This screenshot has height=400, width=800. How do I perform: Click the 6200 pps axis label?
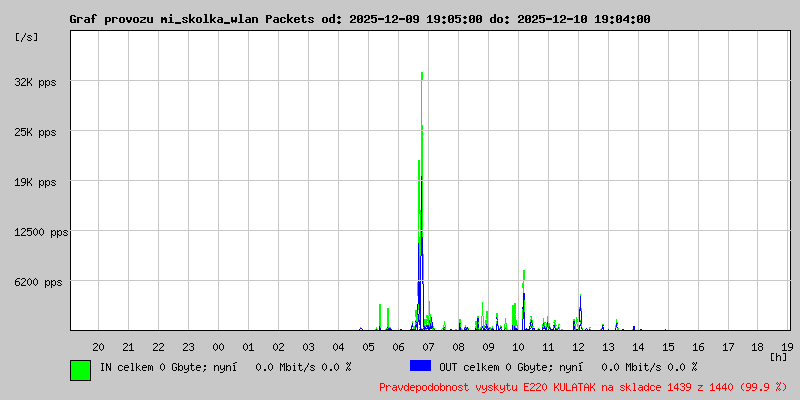click(x=39, y=282)
